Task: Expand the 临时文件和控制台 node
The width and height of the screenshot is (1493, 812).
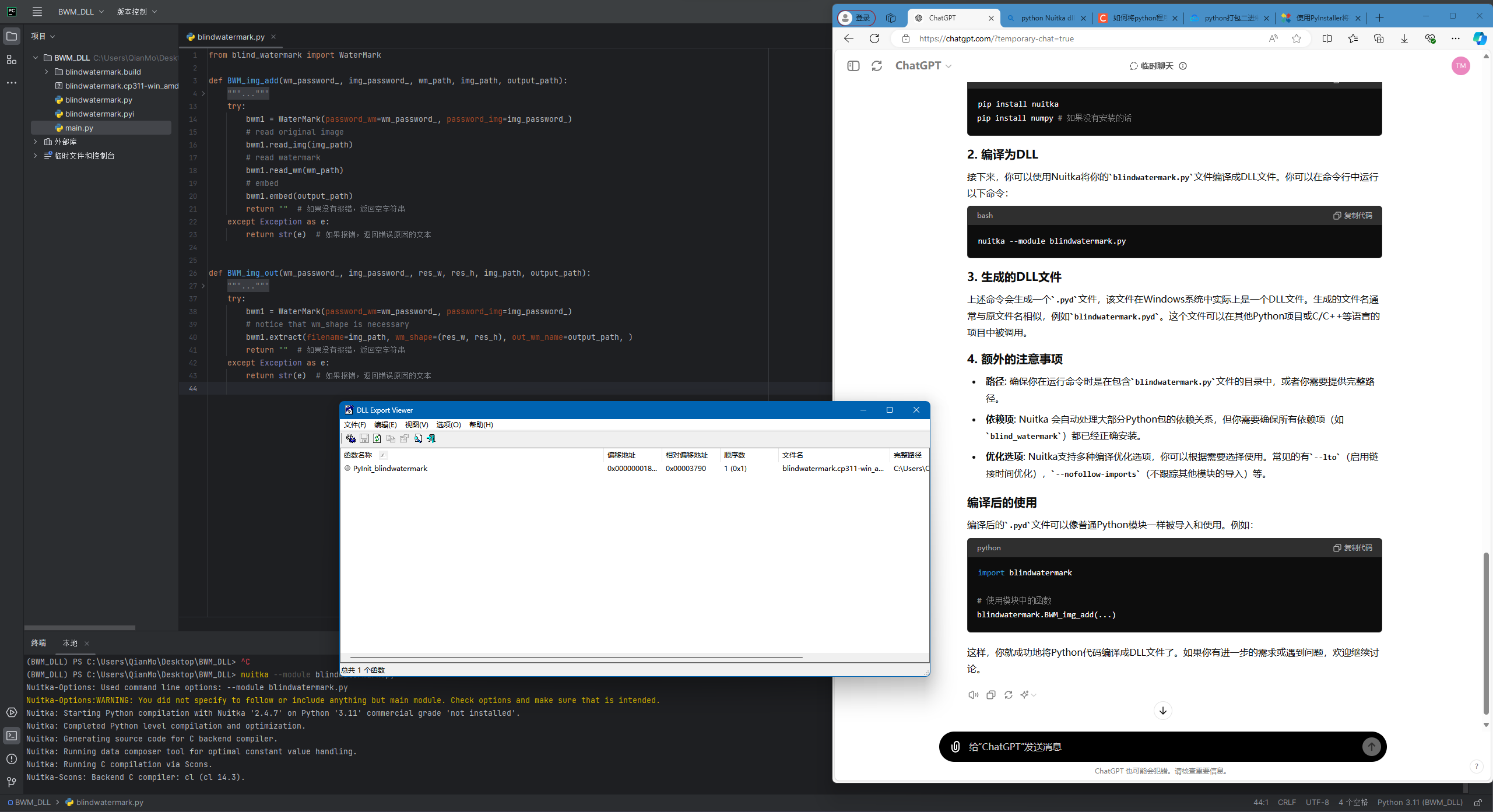Action: [36, 156]
